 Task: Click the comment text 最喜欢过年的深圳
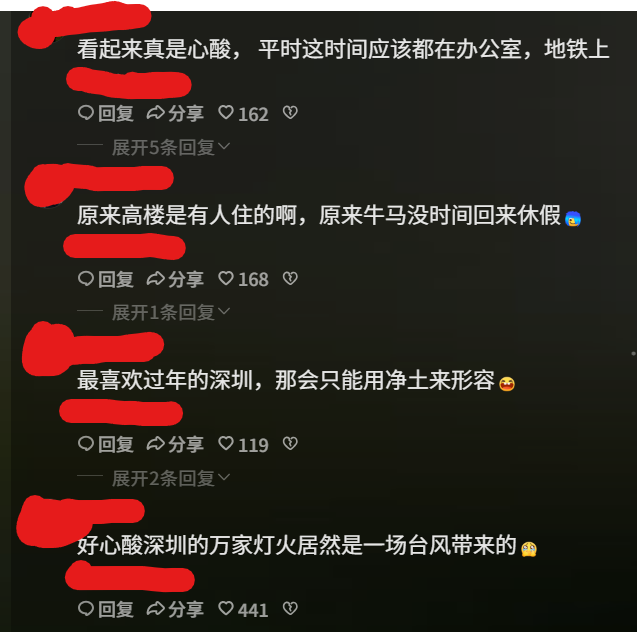[x=165, y=380]
